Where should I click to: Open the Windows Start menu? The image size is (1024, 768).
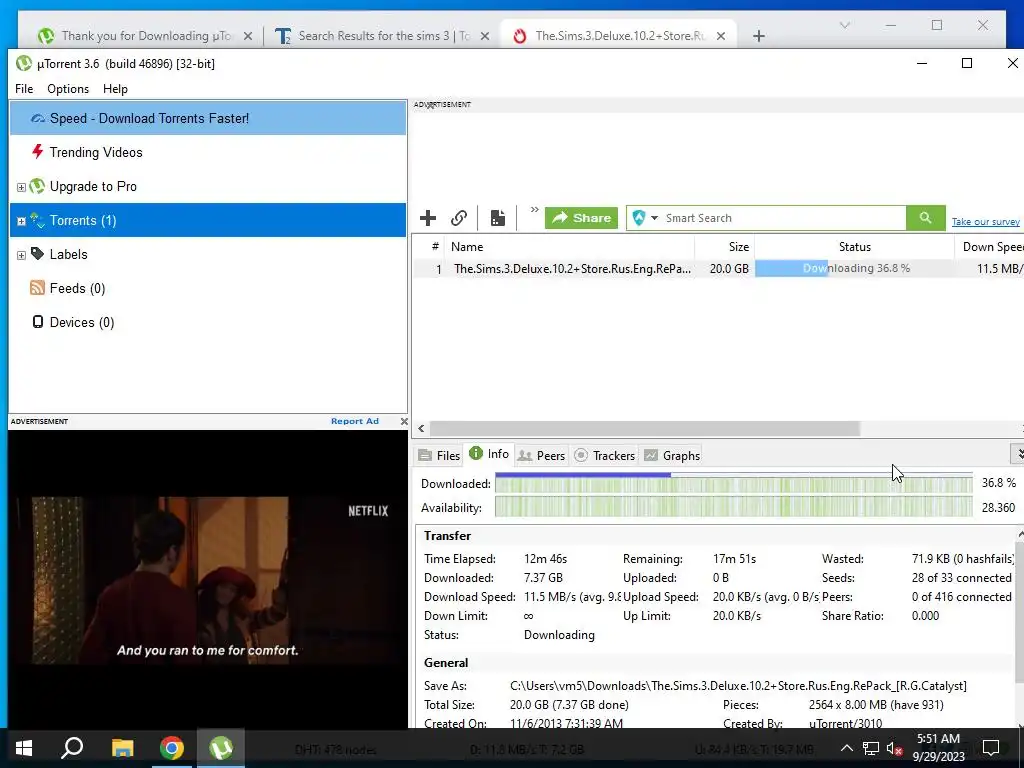pos(24,748)
